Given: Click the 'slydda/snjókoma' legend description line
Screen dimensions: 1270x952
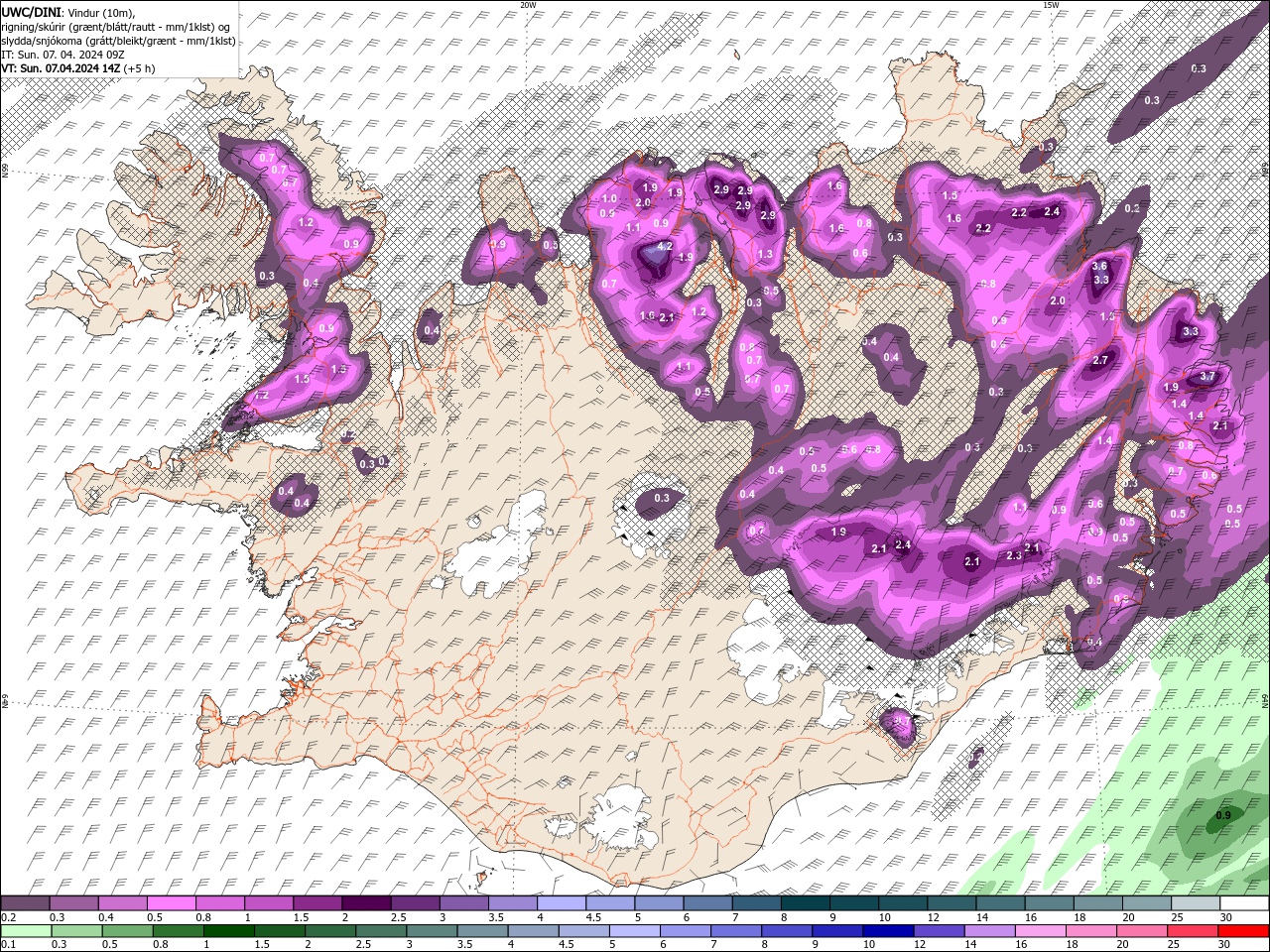Looking at the screenshot, I should point(118,41).
